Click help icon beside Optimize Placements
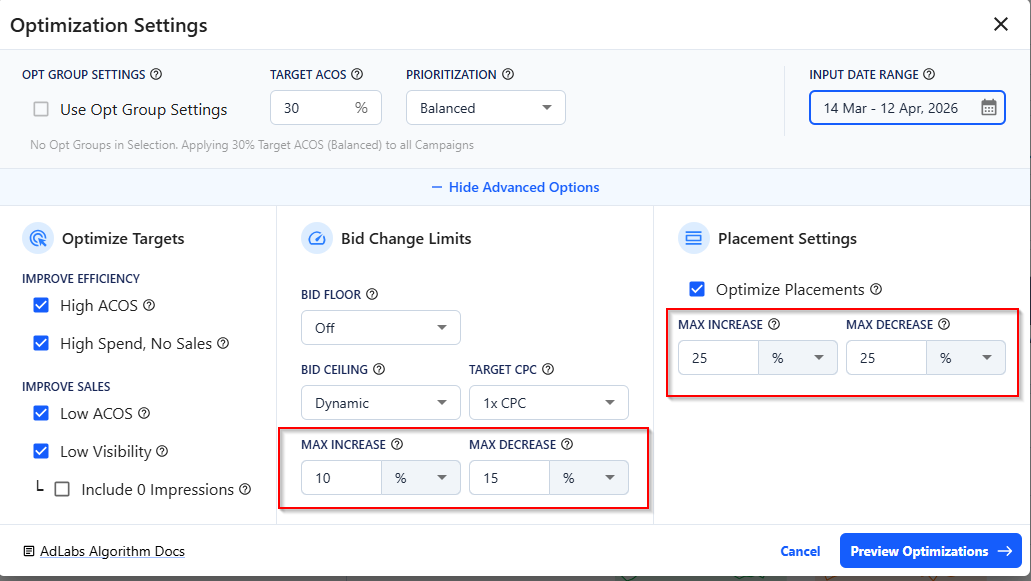This screenshot has height=581, width=1031. coord(876,290)
